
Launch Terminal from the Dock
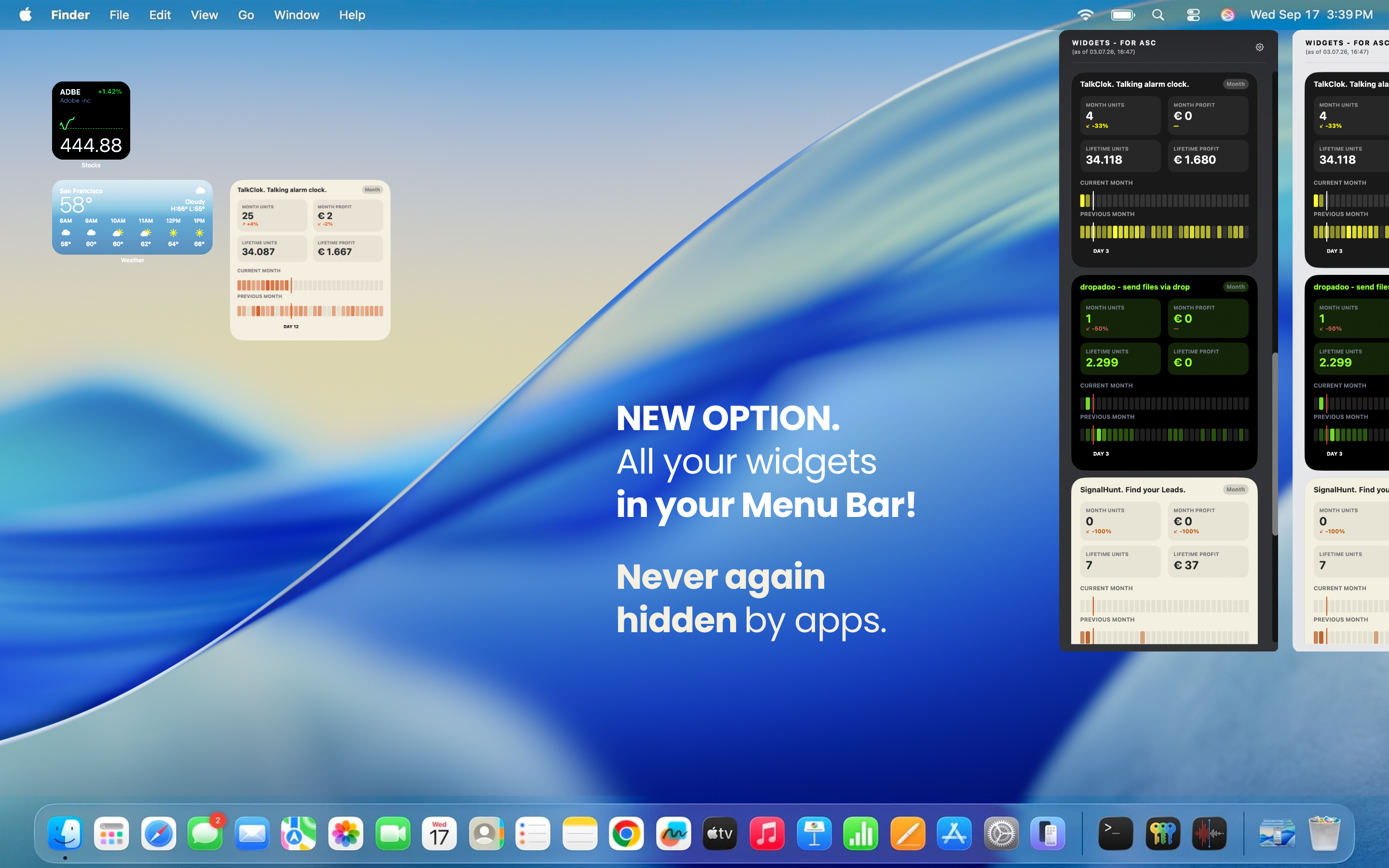1115,833
